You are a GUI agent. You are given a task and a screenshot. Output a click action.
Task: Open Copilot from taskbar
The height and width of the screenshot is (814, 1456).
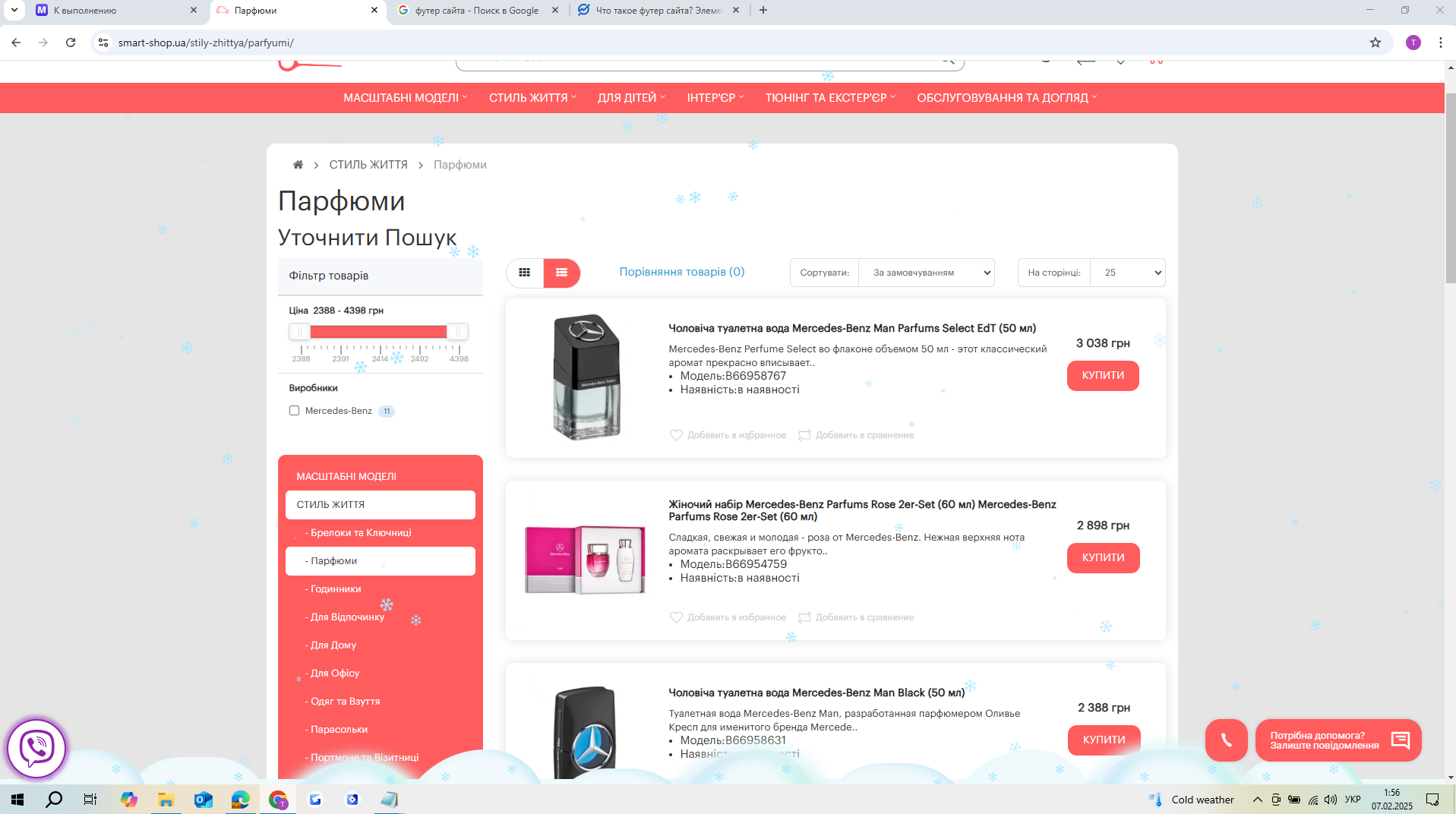click(128, 800)
